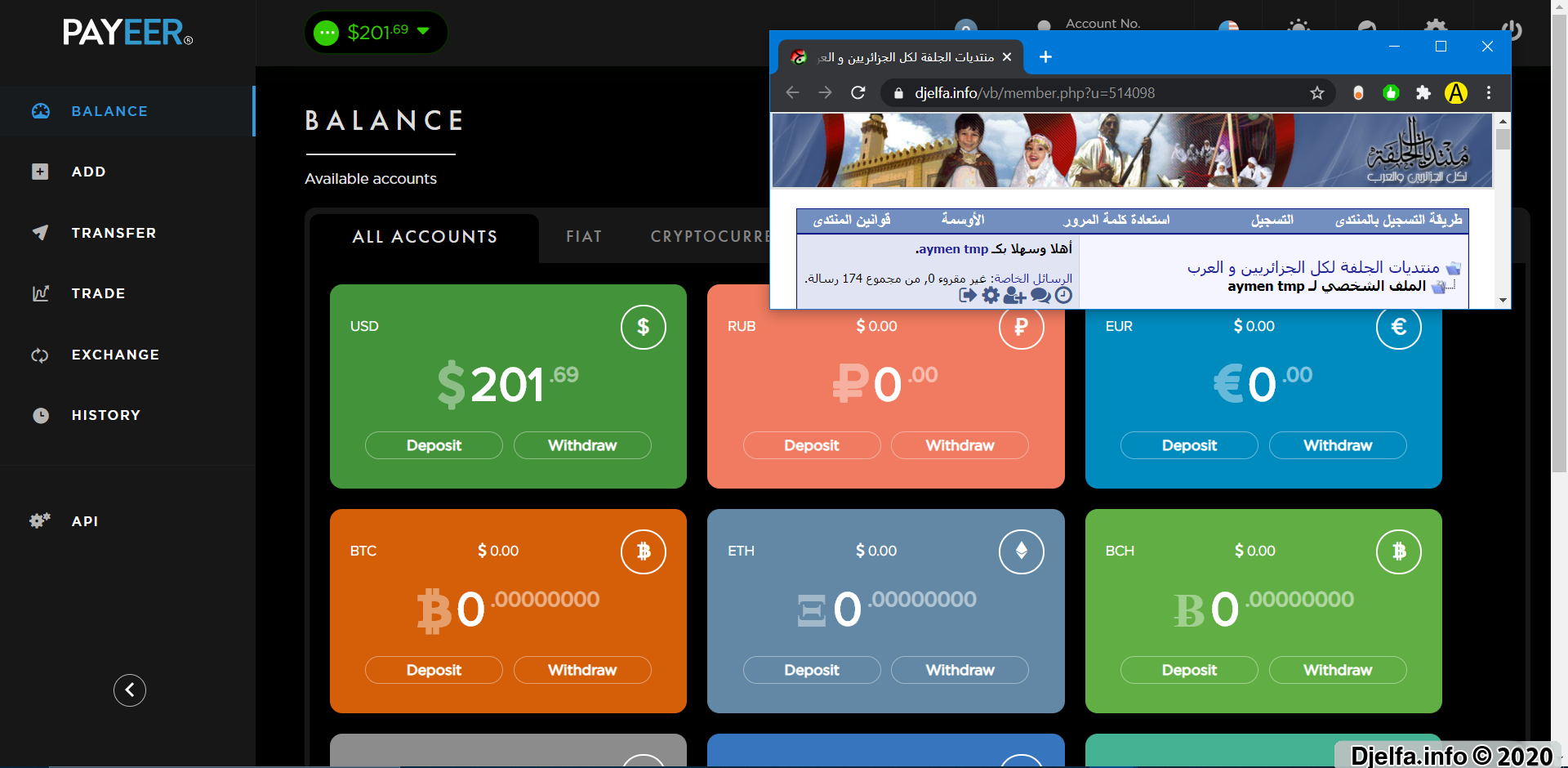
Task: Open History clock icon in sidebar
Action: pos(41,415)
